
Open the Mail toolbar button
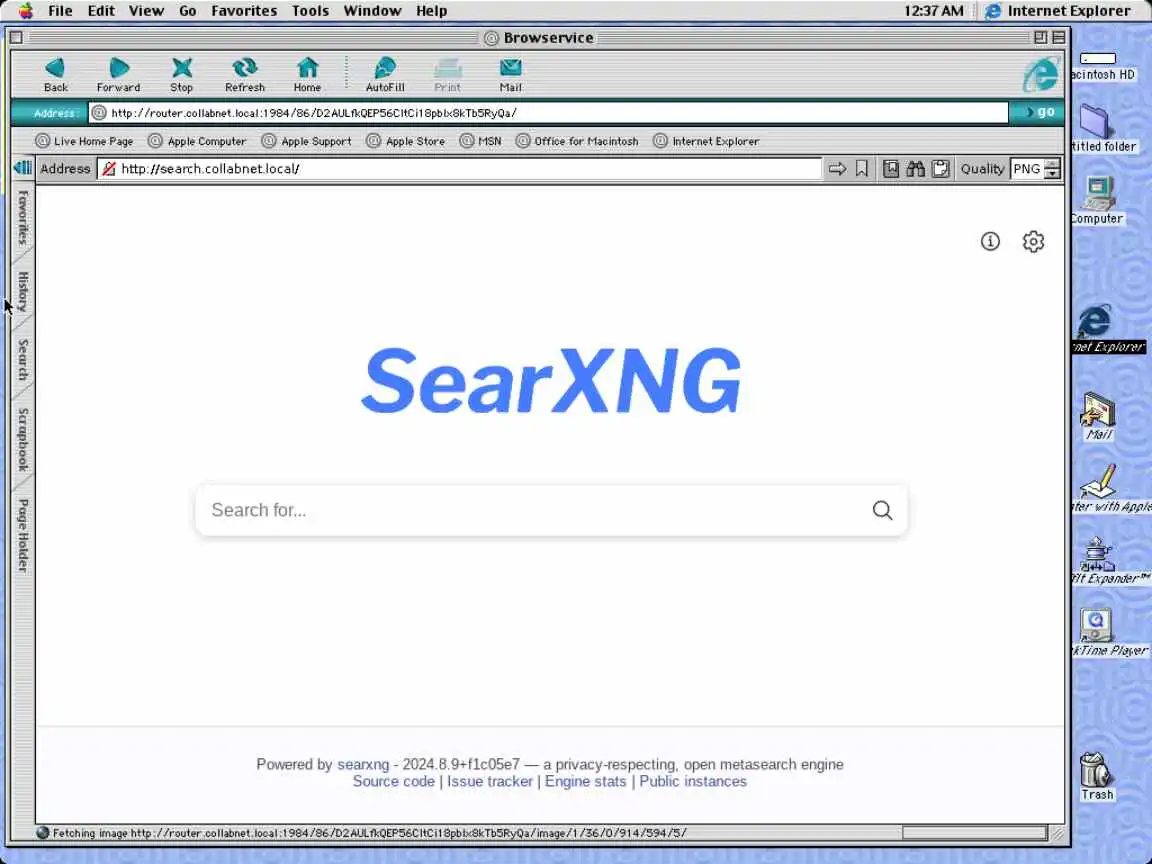click(x=511, y=75)
